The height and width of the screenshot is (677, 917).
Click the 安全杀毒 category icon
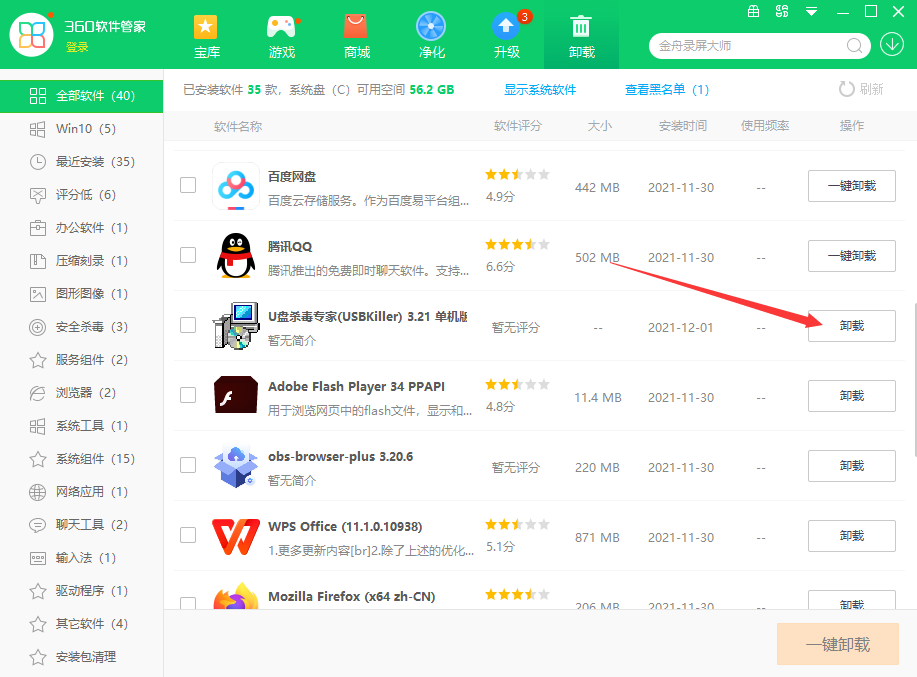pyautogui.click(x=37, y=327)
